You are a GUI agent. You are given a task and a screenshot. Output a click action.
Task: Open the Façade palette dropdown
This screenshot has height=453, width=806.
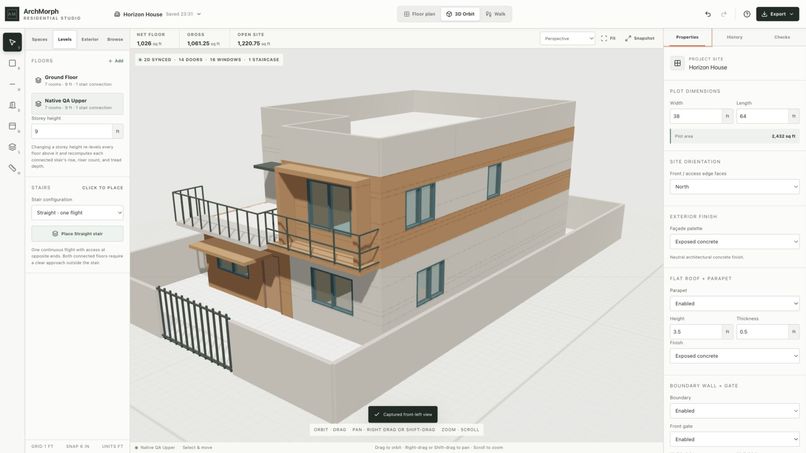coord(735,242)
